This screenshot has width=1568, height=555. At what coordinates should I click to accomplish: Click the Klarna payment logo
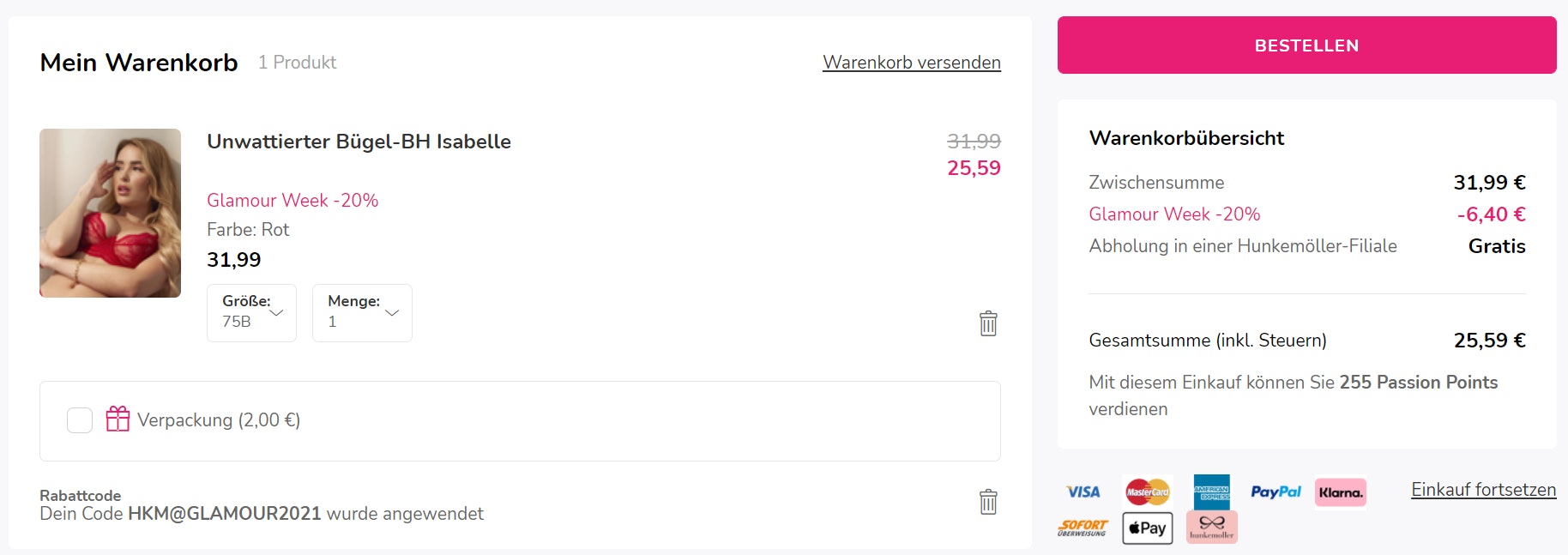tap(1340, 492)
